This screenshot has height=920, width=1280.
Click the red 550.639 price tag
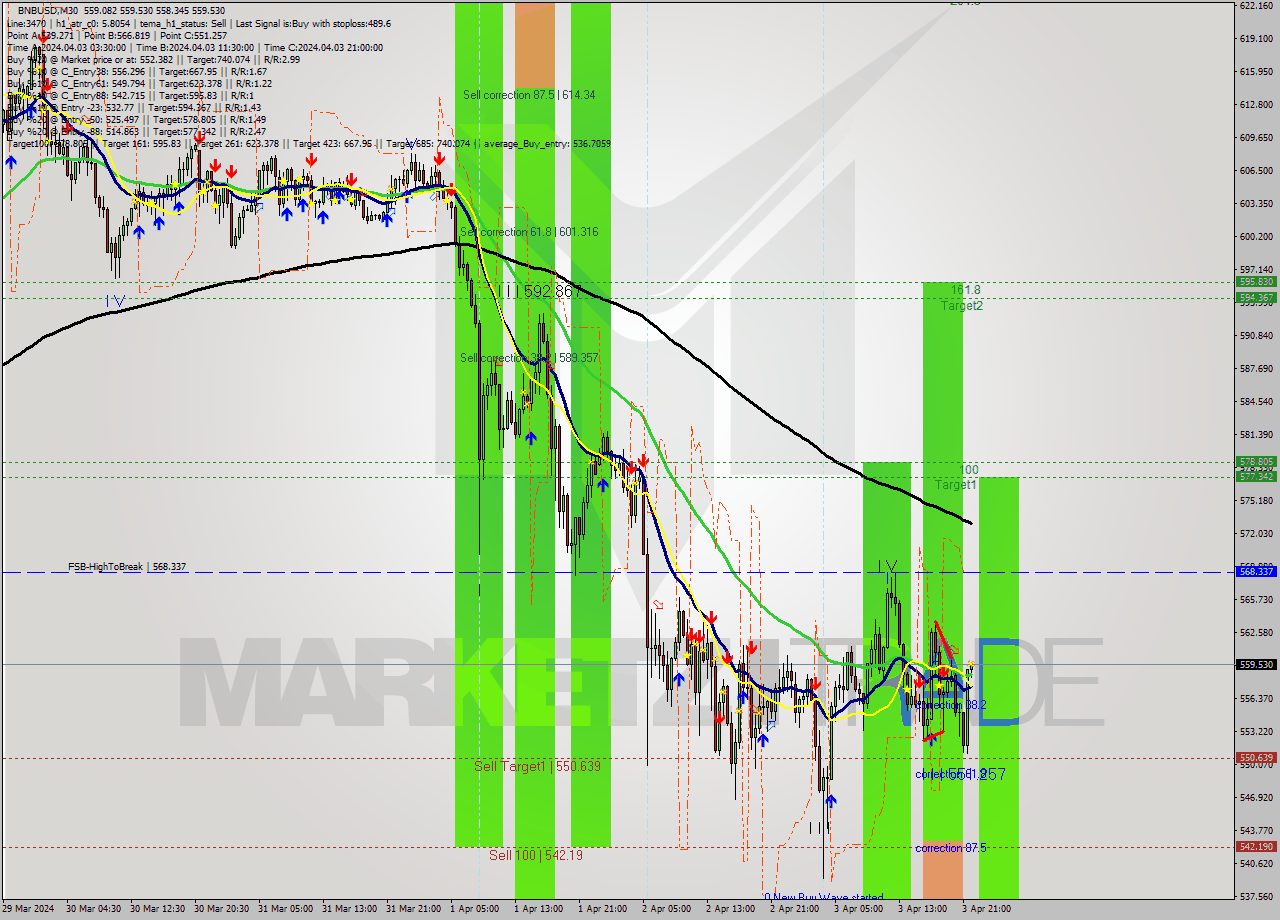1256,758
